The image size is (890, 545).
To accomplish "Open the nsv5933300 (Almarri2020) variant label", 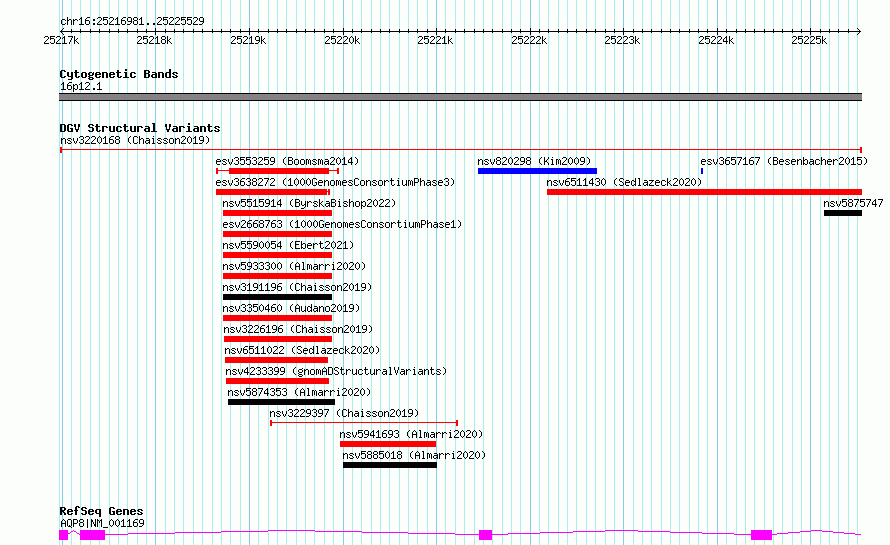I will (x=294, y=266).
